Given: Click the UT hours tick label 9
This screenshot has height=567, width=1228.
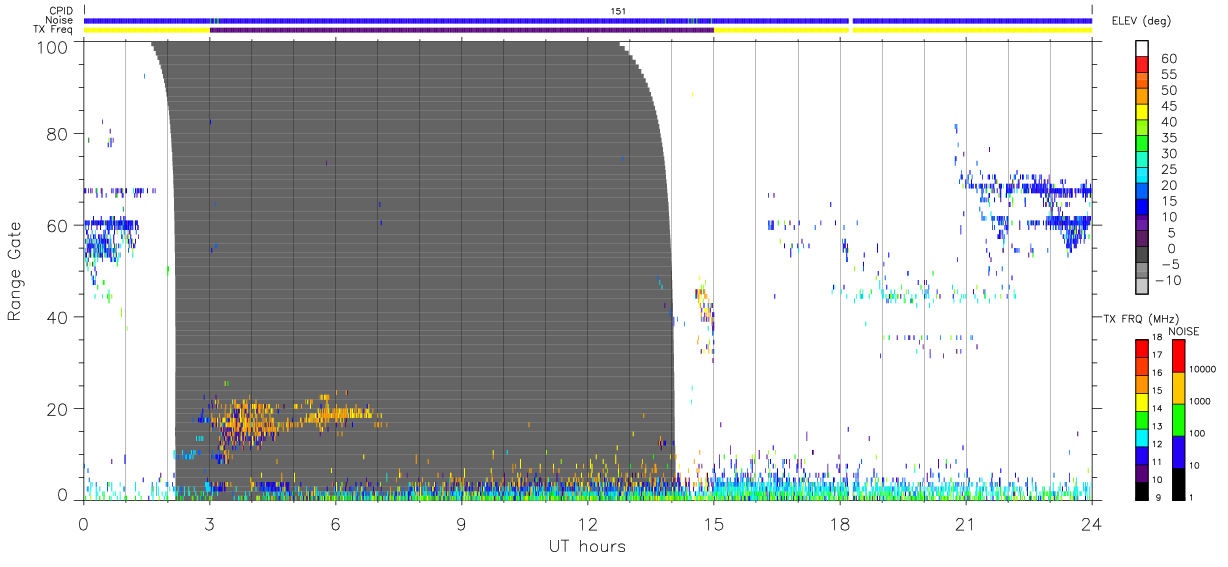Looking at the screenshot, I should click(462, 525).
